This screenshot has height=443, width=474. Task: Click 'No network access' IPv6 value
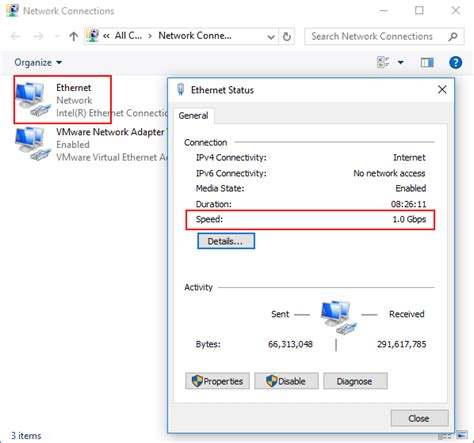(389, 173)
